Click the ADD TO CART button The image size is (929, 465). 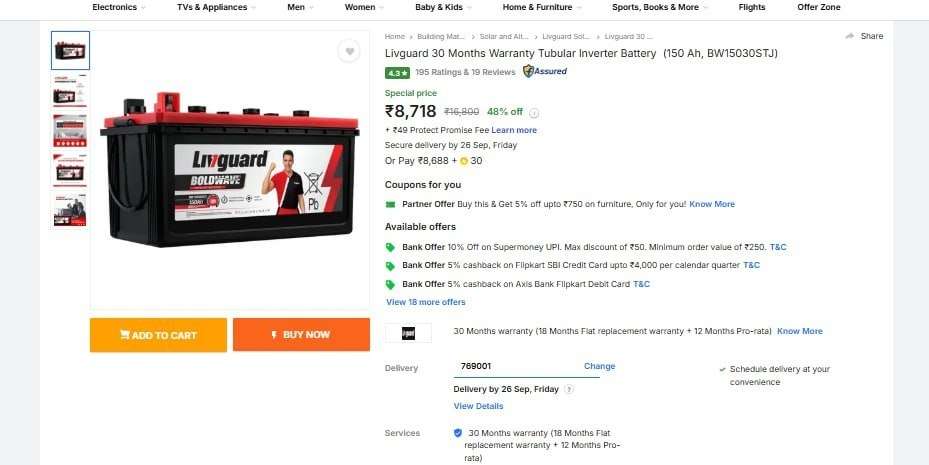158,335
